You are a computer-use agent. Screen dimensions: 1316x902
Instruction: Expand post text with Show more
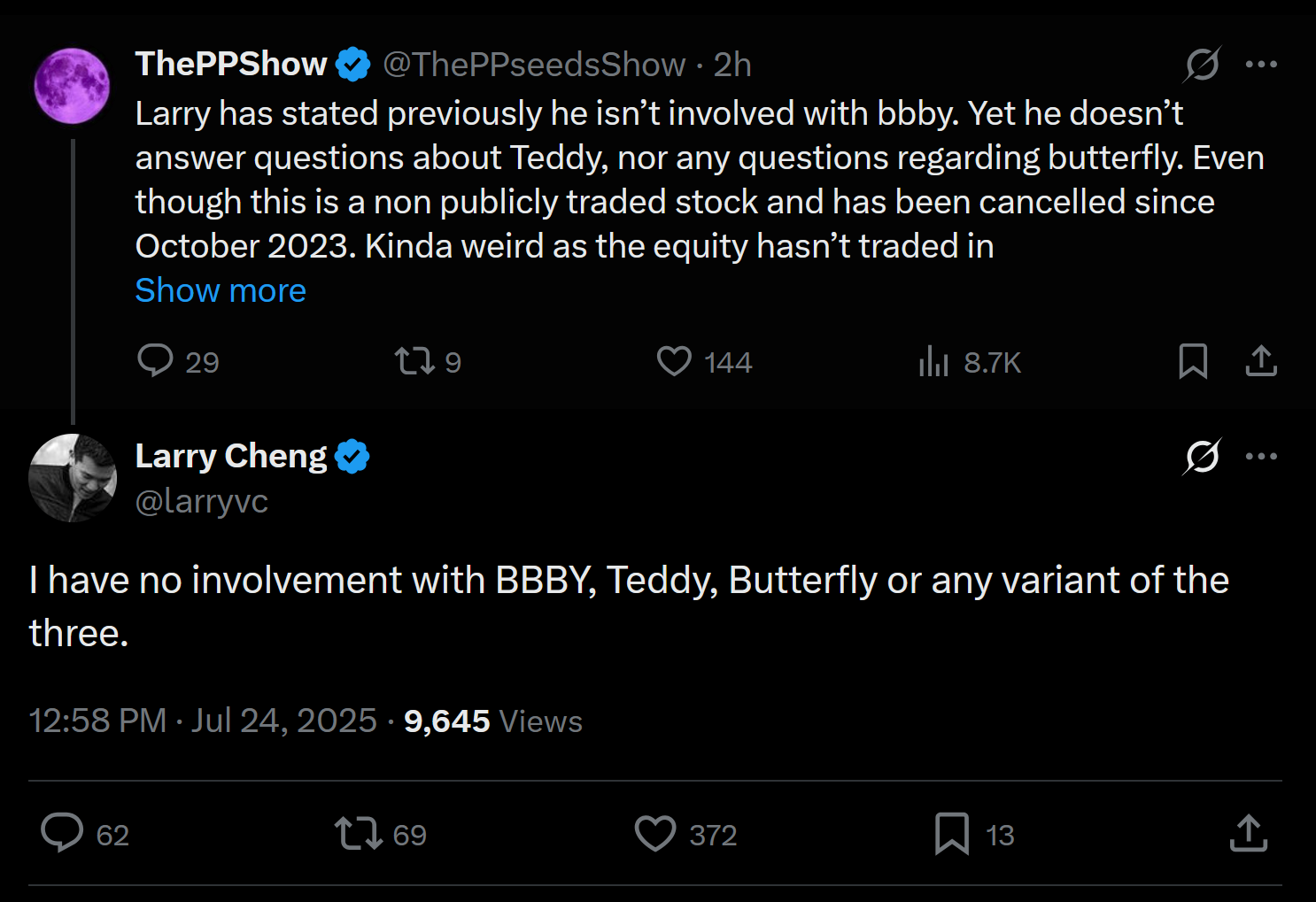point(221,290)
